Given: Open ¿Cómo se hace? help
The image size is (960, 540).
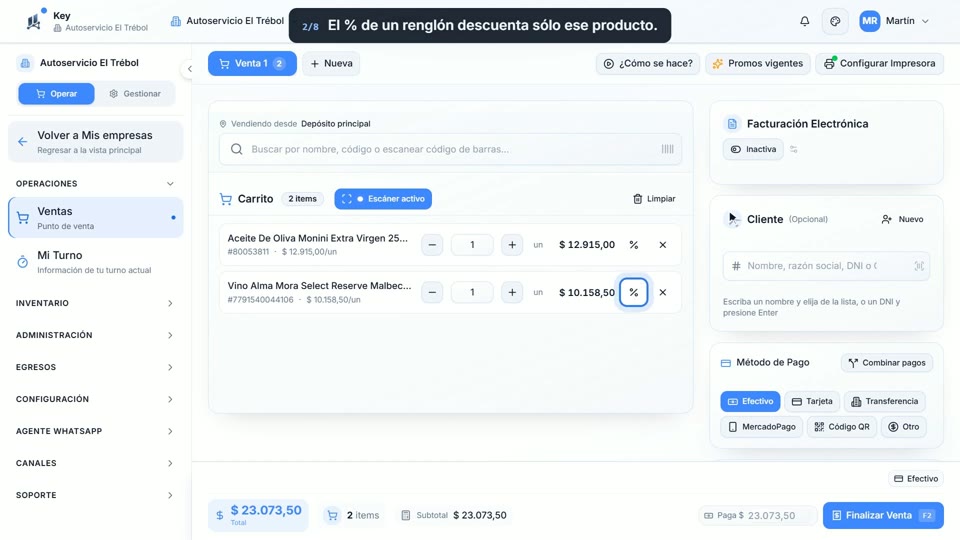Looking at the screenshot, I should click(x=648, y=64).
